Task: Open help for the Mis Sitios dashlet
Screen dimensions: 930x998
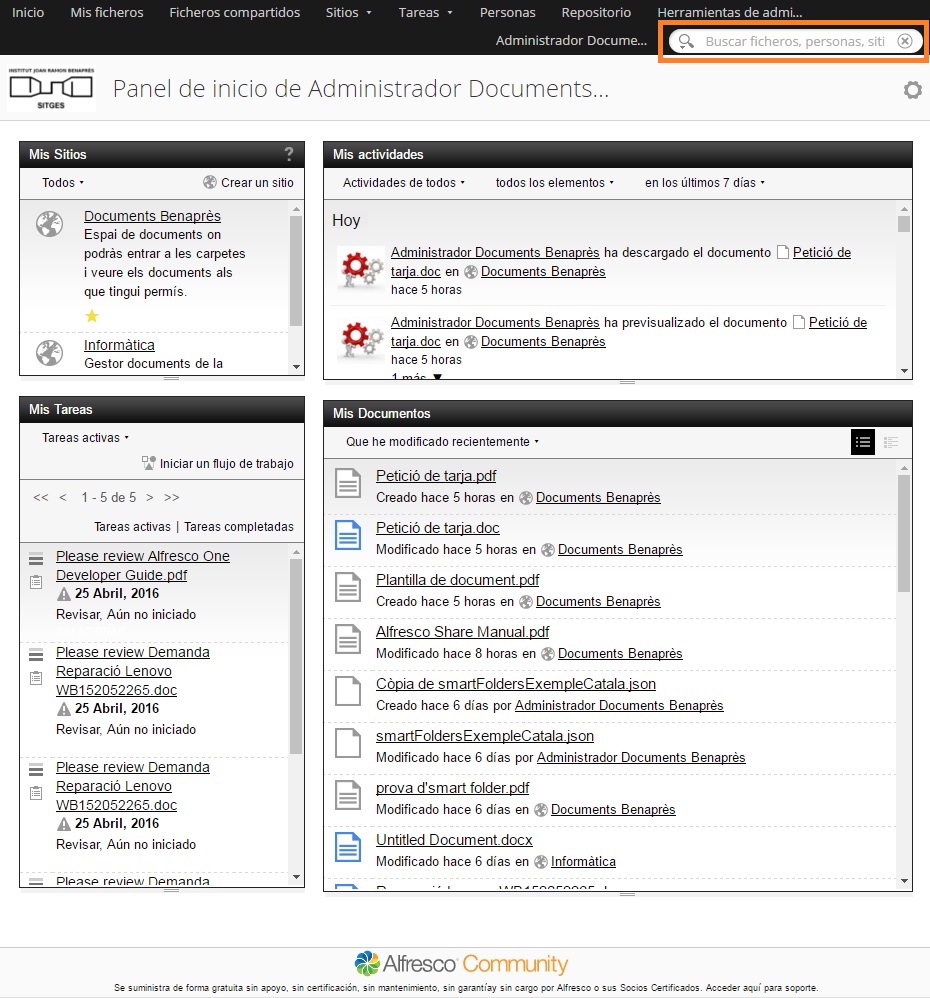Action: coord(289,154)
